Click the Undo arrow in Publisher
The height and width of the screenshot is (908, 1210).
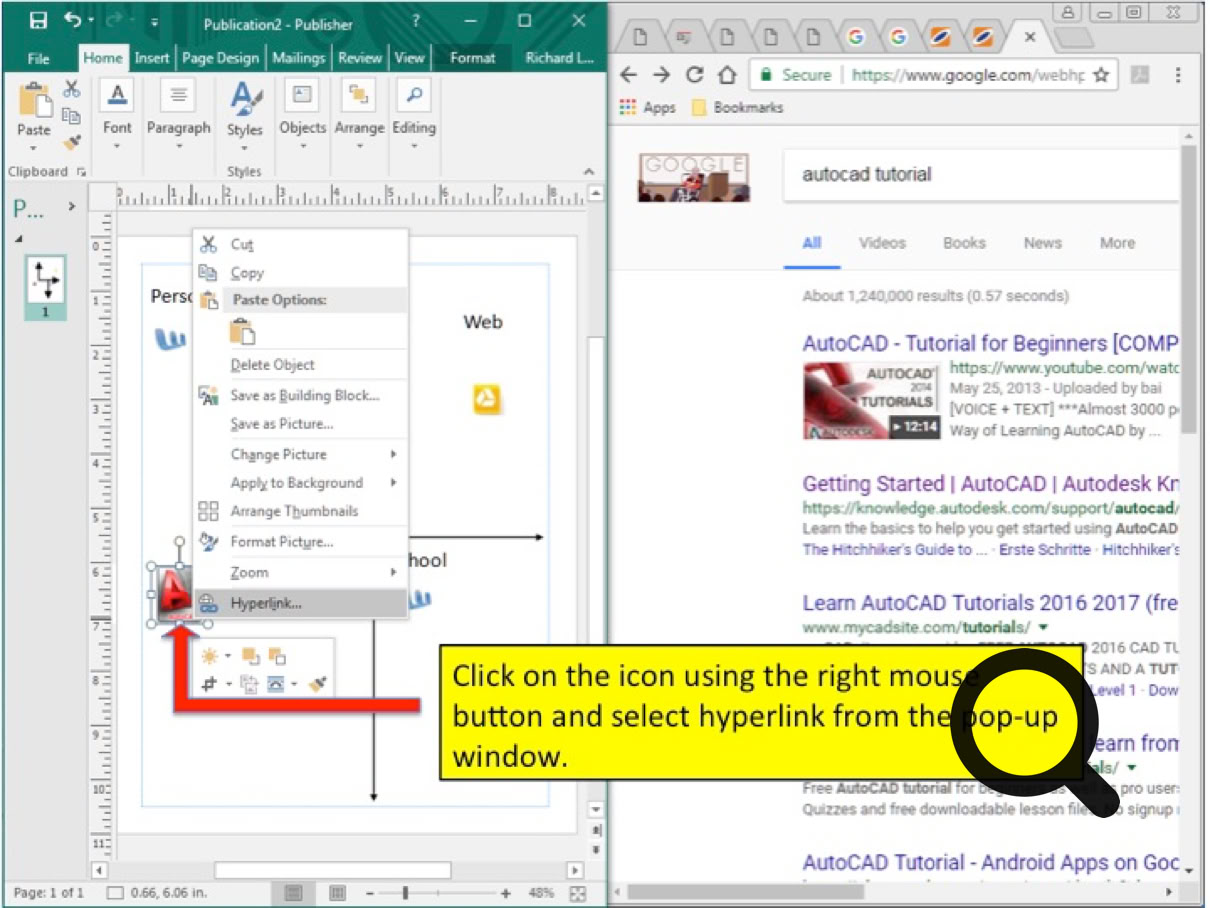pos(72,21)
